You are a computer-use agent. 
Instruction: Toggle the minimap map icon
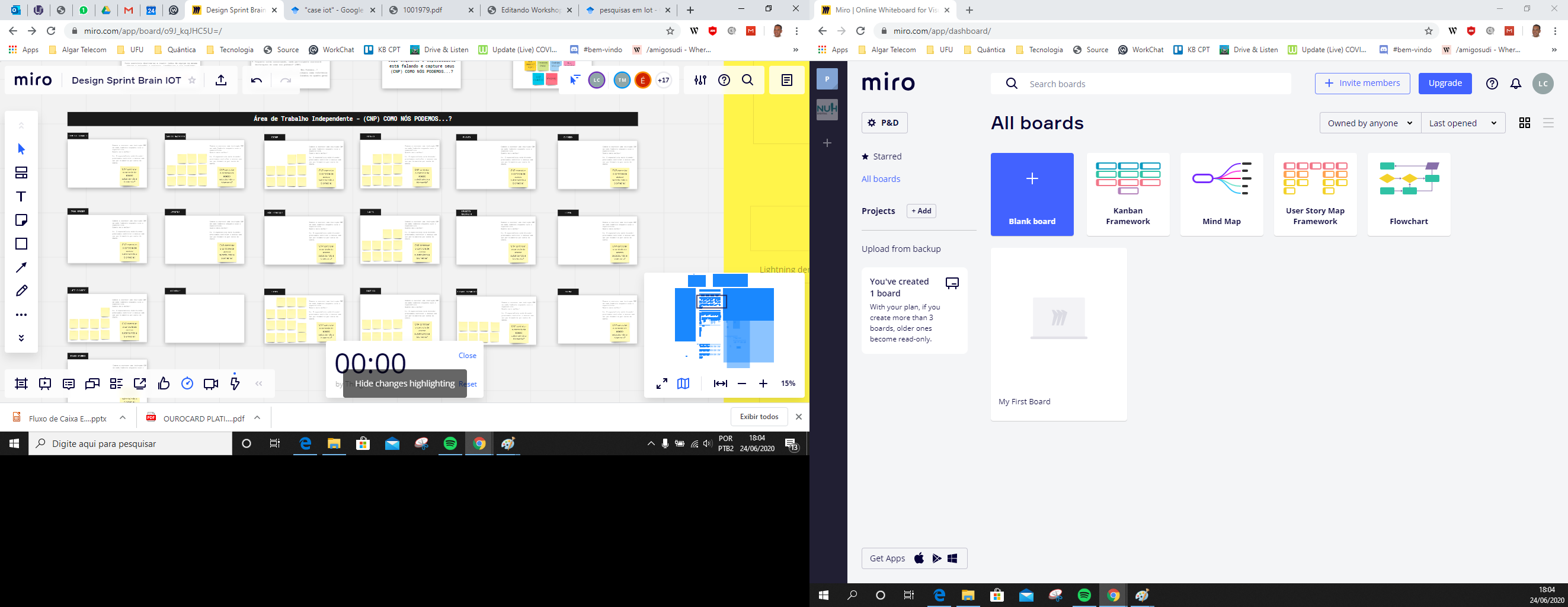click(683, 384)
